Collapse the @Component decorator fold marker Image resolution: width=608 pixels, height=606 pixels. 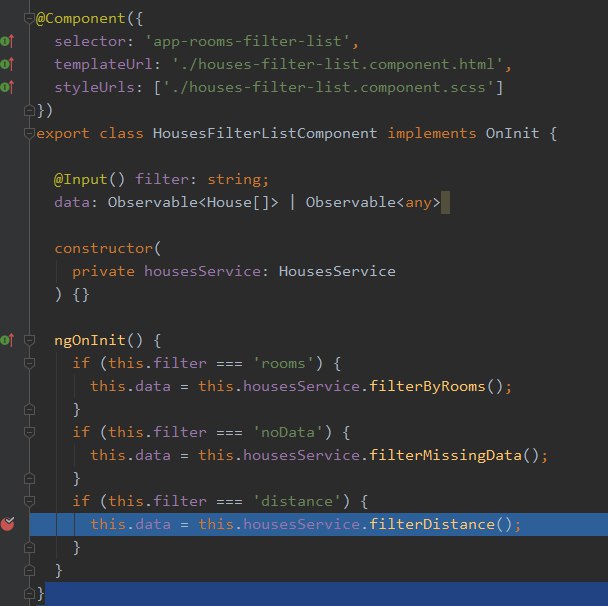pos(29,18)
